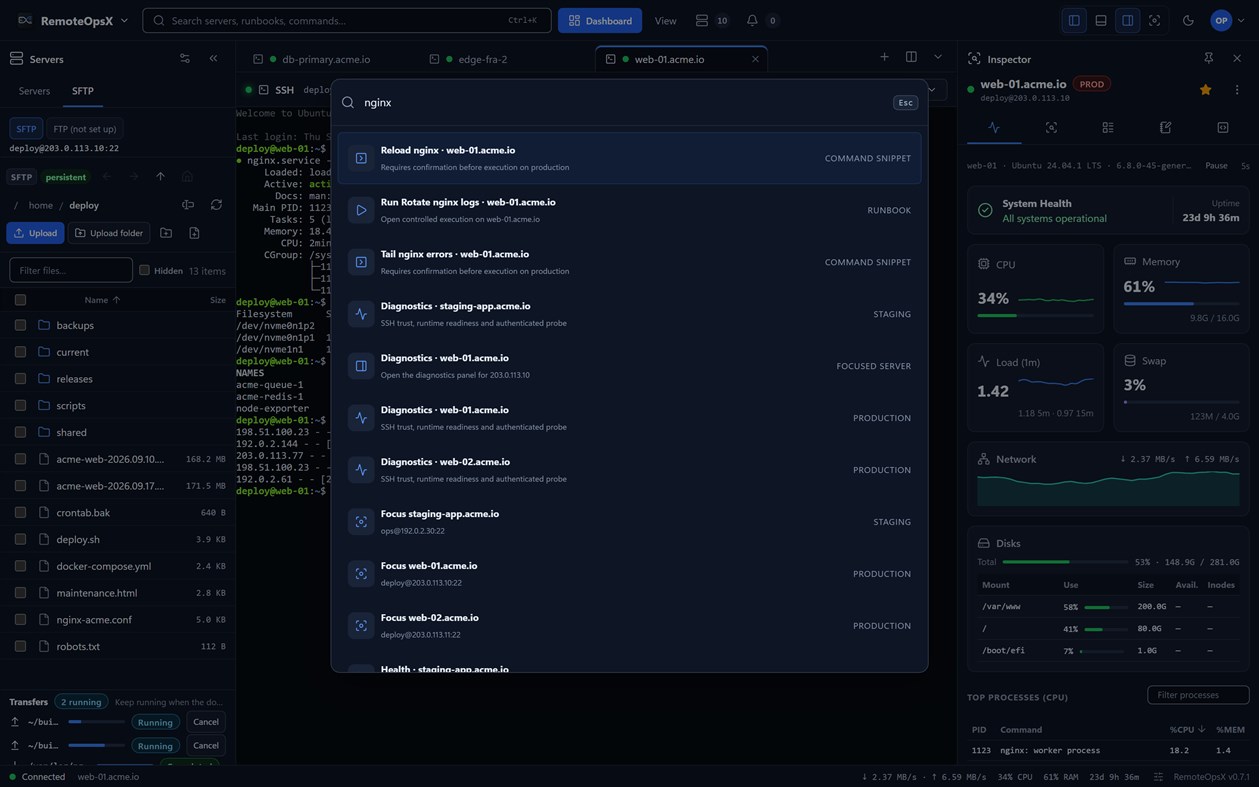Toggle the left sidebar layout icon
This screenshot has width=1259, height=787.
pos(1074,20)
